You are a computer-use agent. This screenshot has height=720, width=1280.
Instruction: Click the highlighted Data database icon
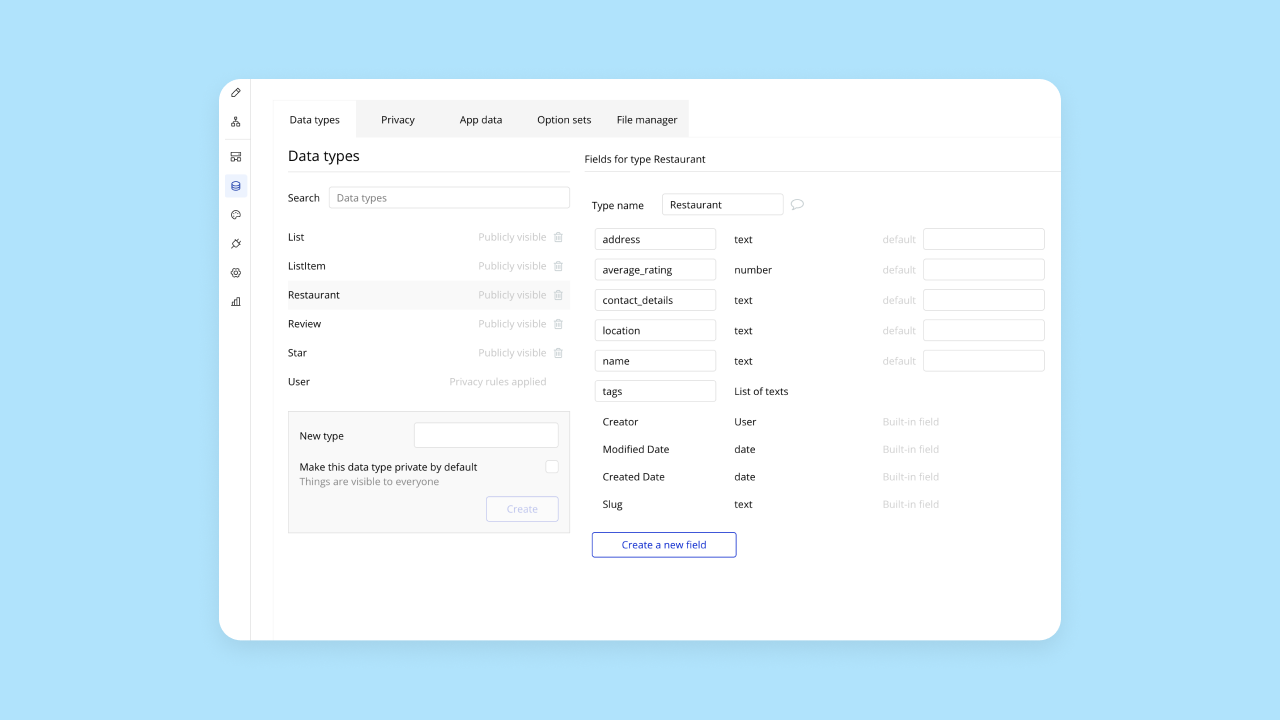click(x=235, y=186)
